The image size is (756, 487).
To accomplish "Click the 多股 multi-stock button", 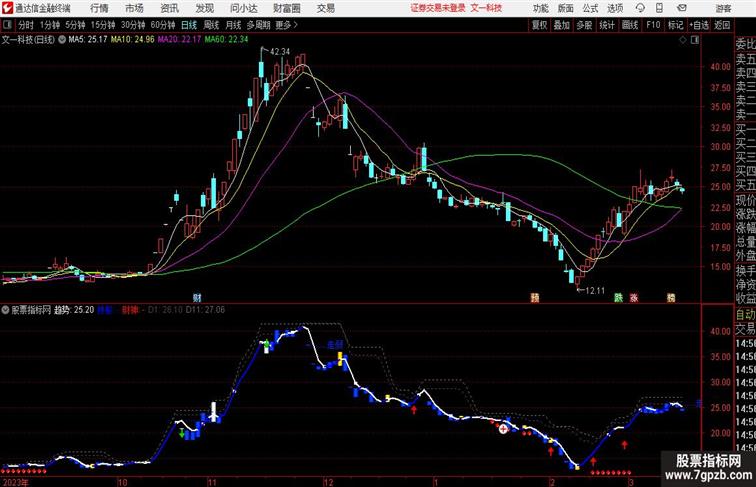I will [584, 25].
